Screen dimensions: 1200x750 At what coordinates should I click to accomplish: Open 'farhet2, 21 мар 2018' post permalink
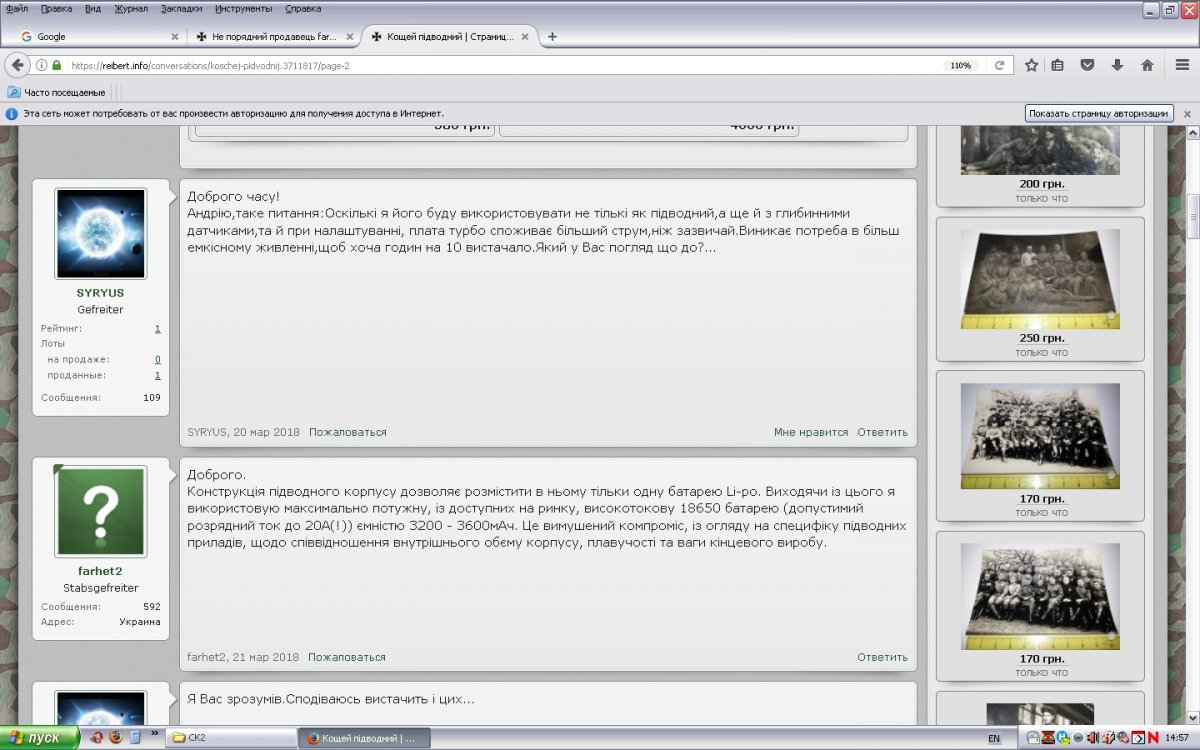(x=243, y=658)
